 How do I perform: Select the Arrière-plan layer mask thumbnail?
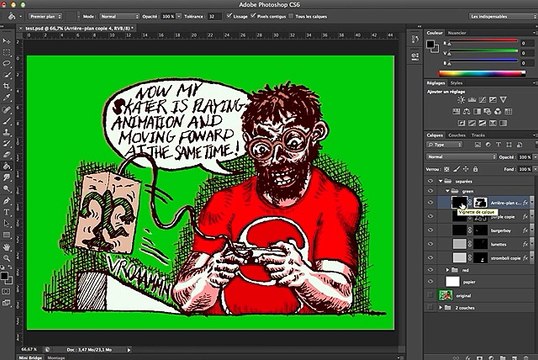pos(480,202)
